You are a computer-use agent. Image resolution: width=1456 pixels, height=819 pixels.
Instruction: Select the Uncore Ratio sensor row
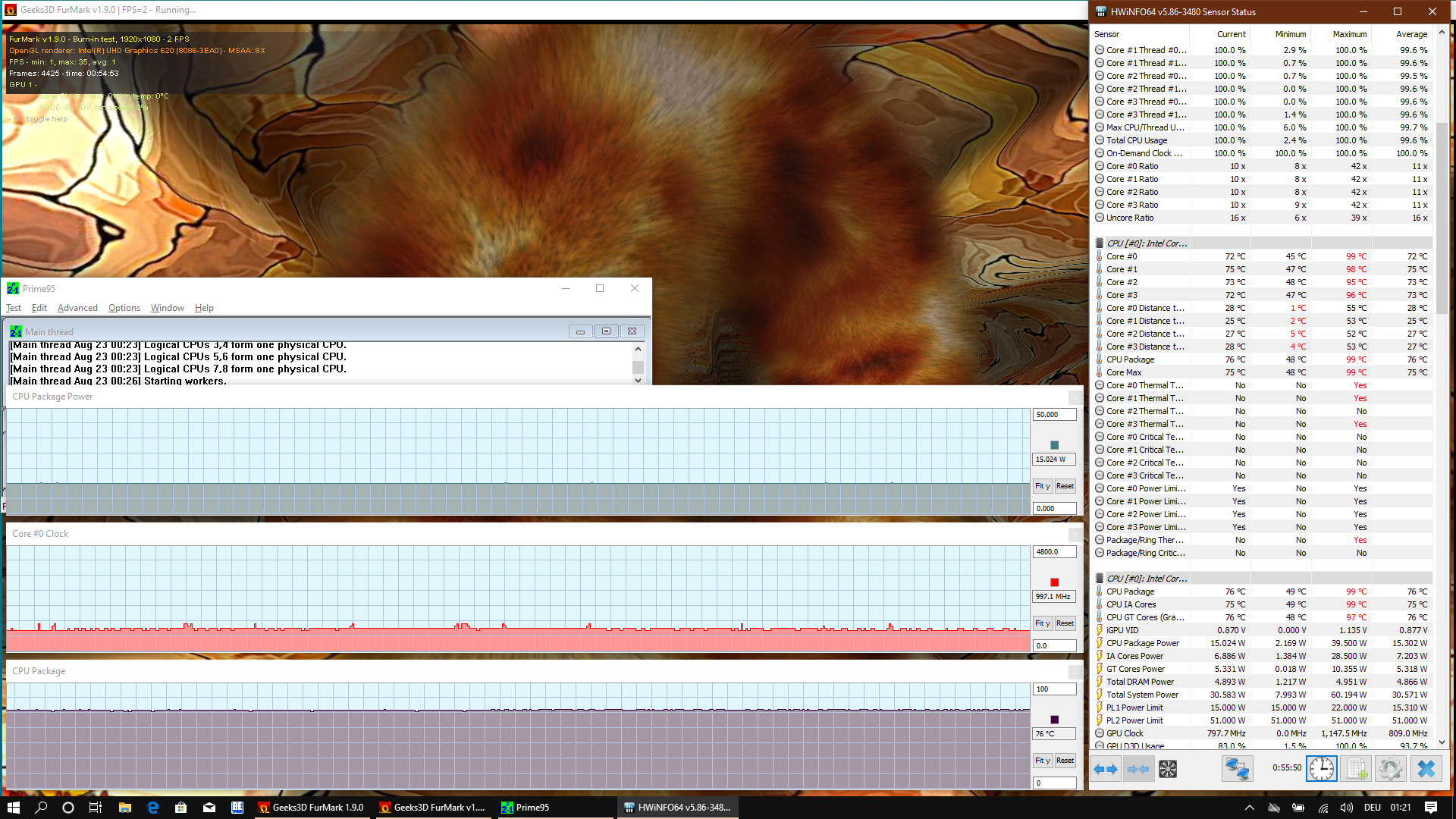coord(1262,218)
